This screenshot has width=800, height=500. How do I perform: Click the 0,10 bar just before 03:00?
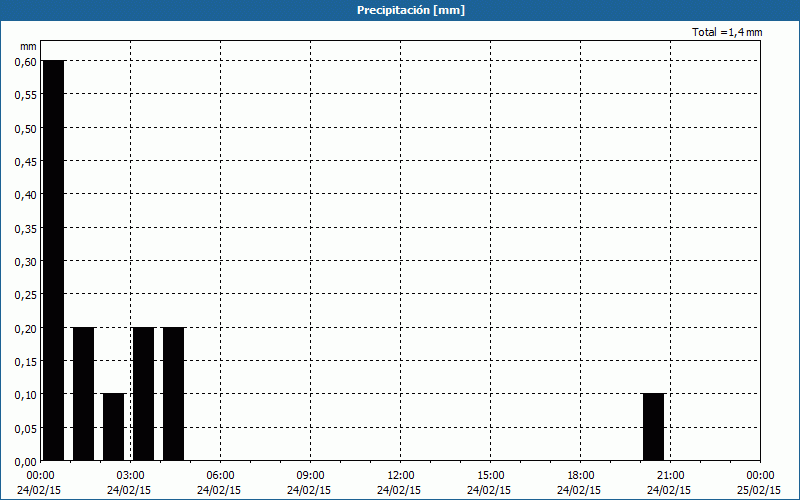point(113,427)
